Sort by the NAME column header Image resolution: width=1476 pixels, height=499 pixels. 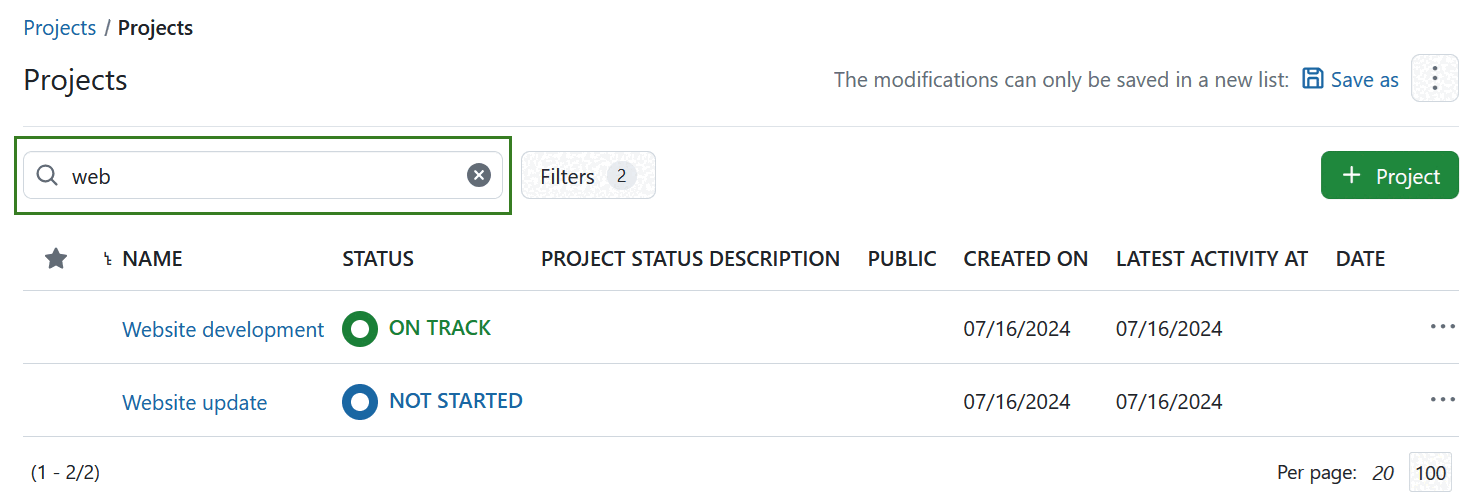[152, 259]
